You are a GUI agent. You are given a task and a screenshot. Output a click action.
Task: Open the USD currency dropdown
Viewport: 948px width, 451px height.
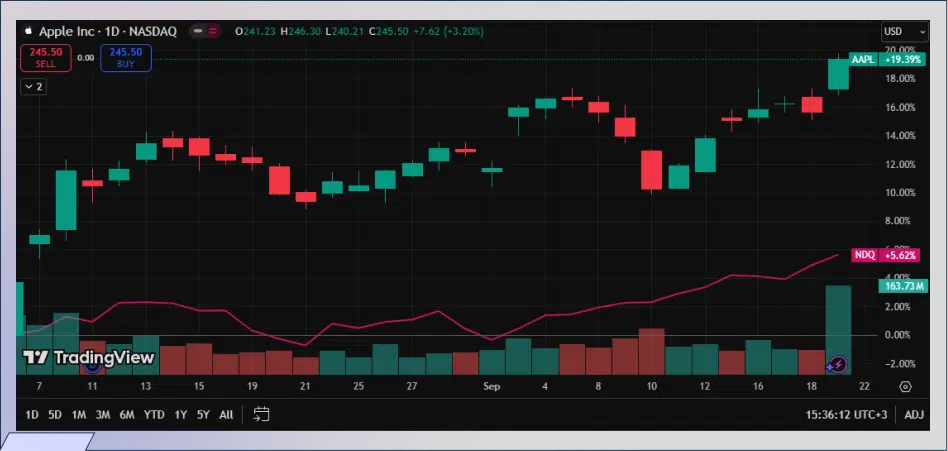point(904,31)
